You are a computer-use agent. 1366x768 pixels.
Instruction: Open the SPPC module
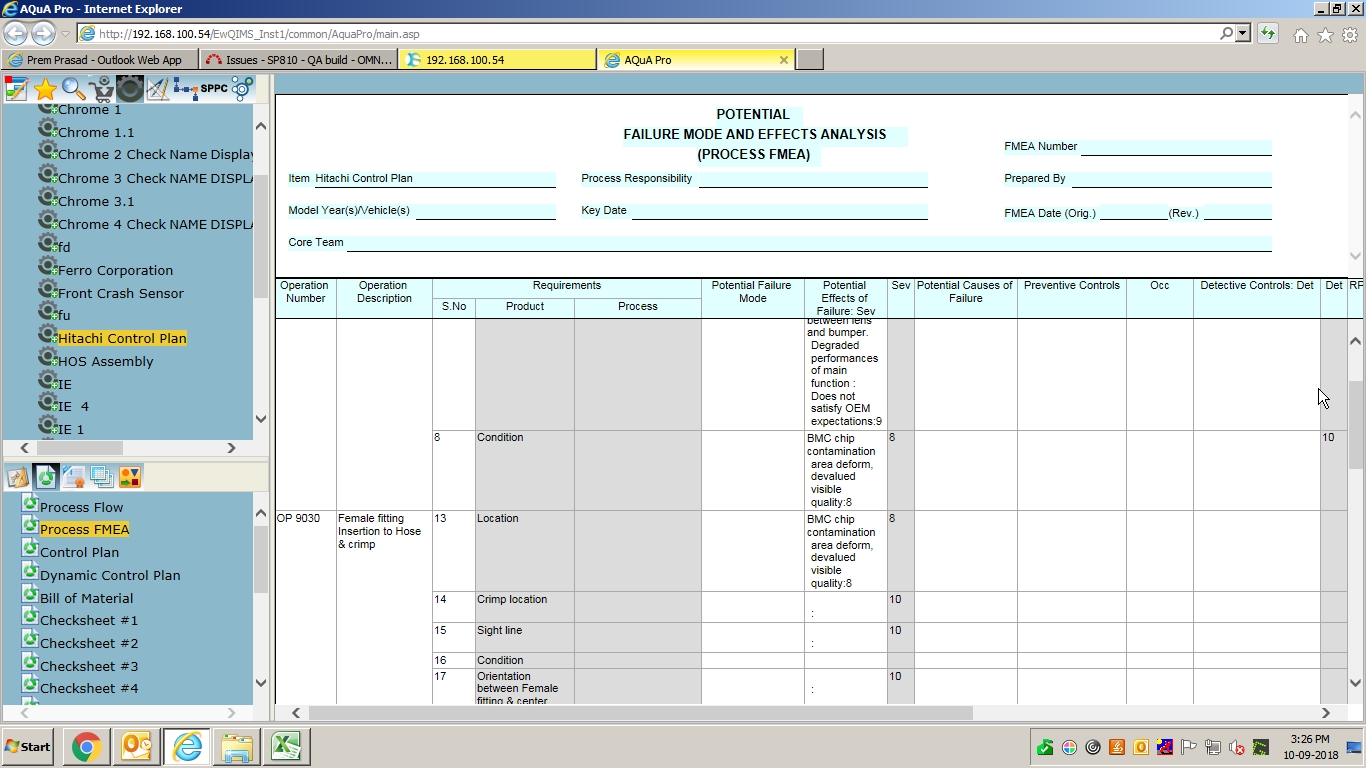coord(214,88)
